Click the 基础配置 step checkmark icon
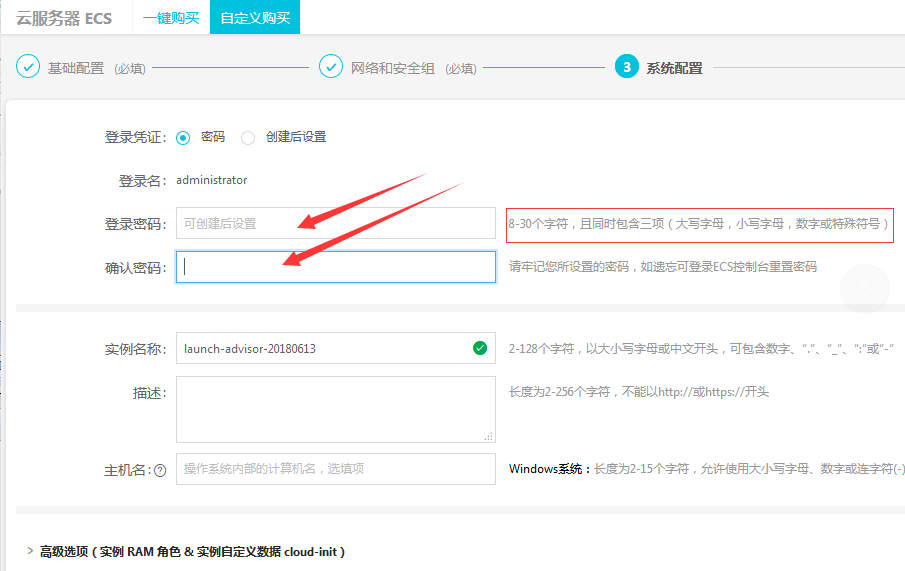 coord(28,67)
